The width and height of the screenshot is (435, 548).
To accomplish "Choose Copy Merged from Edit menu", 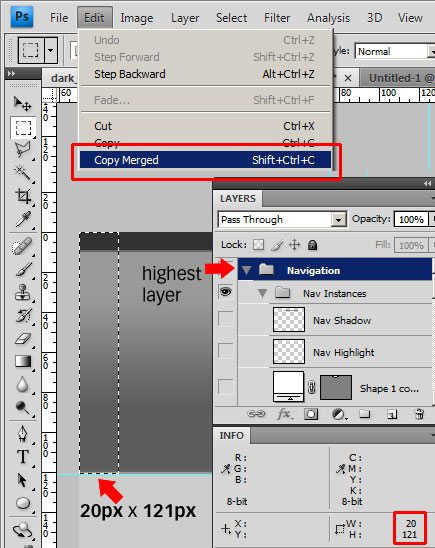I will coord(205,160).
